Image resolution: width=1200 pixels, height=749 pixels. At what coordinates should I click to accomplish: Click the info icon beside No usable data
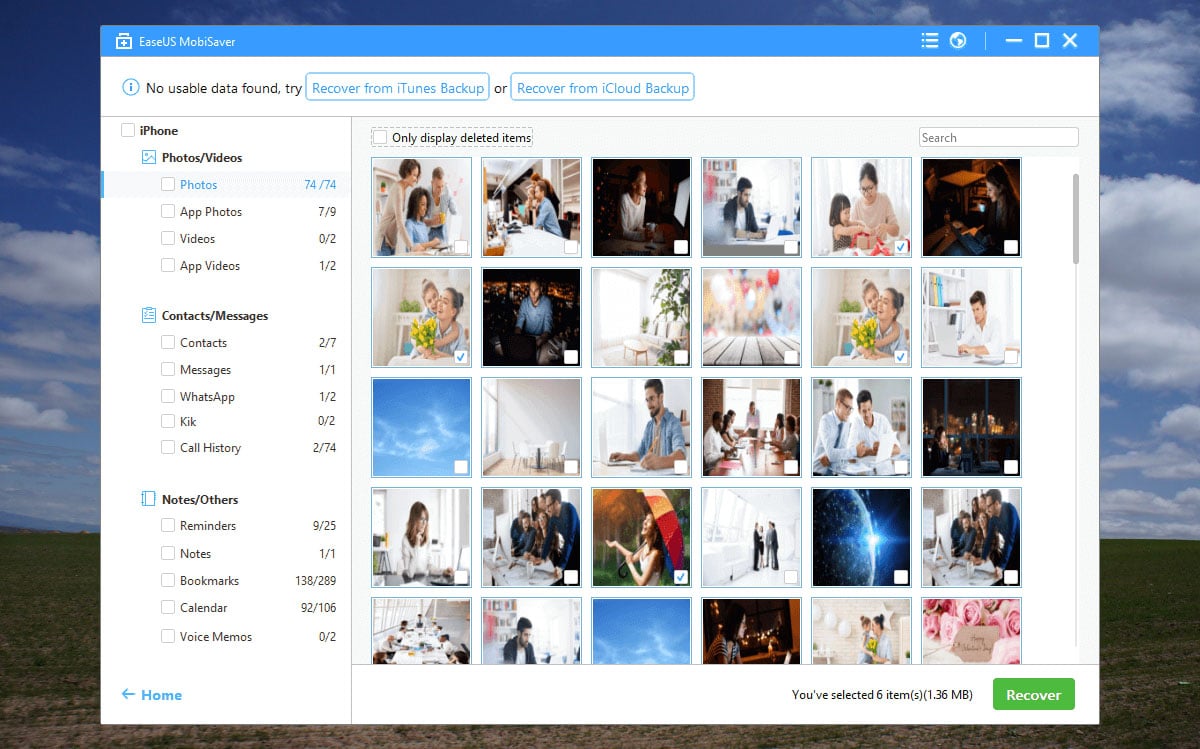point(130,88)
